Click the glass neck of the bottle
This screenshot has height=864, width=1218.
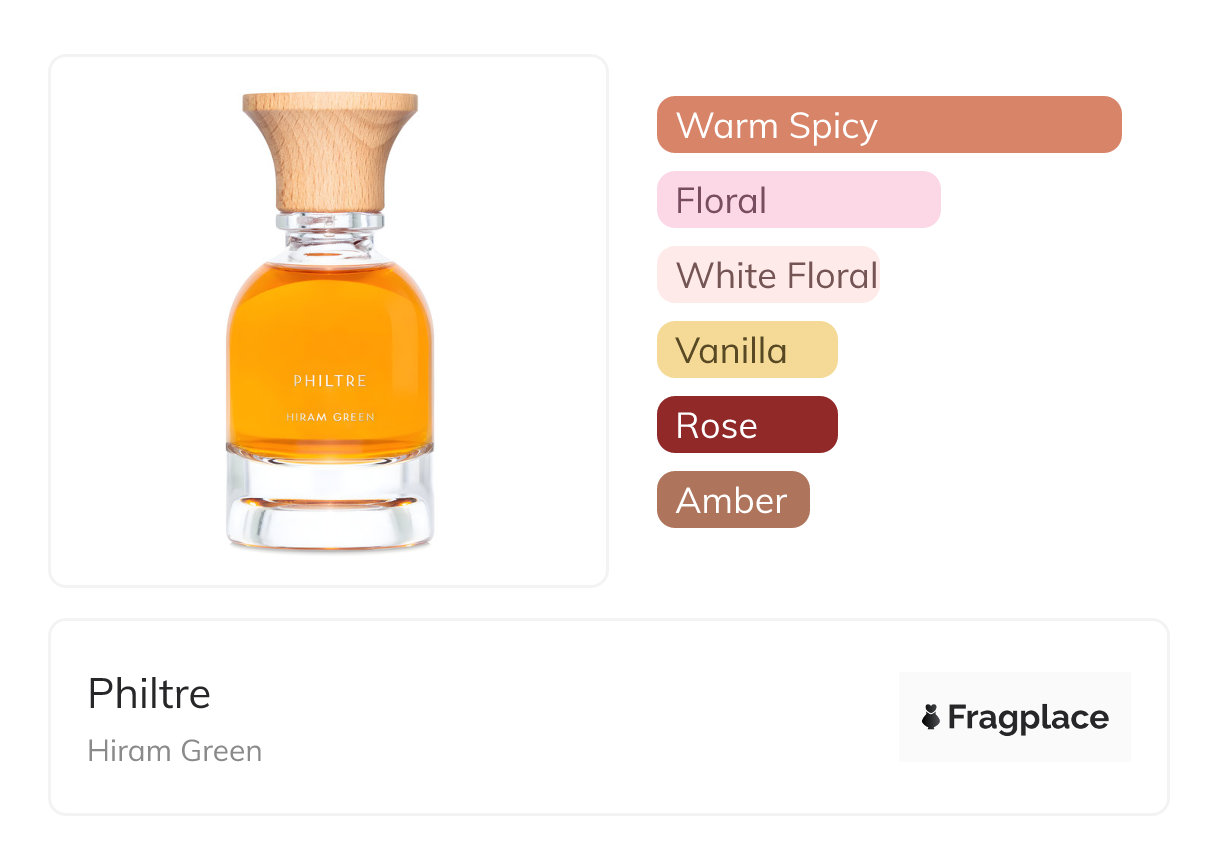[330, 233]
